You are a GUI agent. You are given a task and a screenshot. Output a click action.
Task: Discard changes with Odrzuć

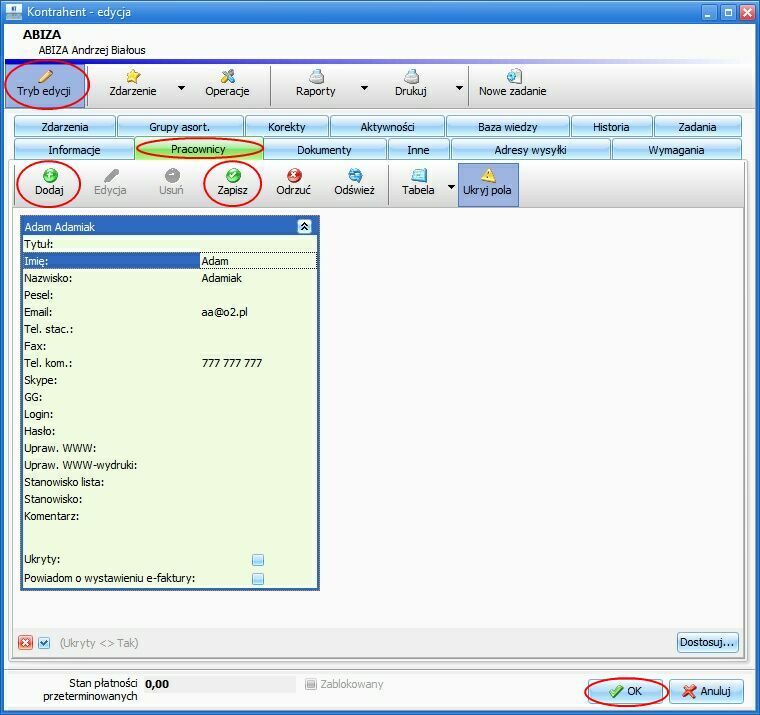coord(294,184)
